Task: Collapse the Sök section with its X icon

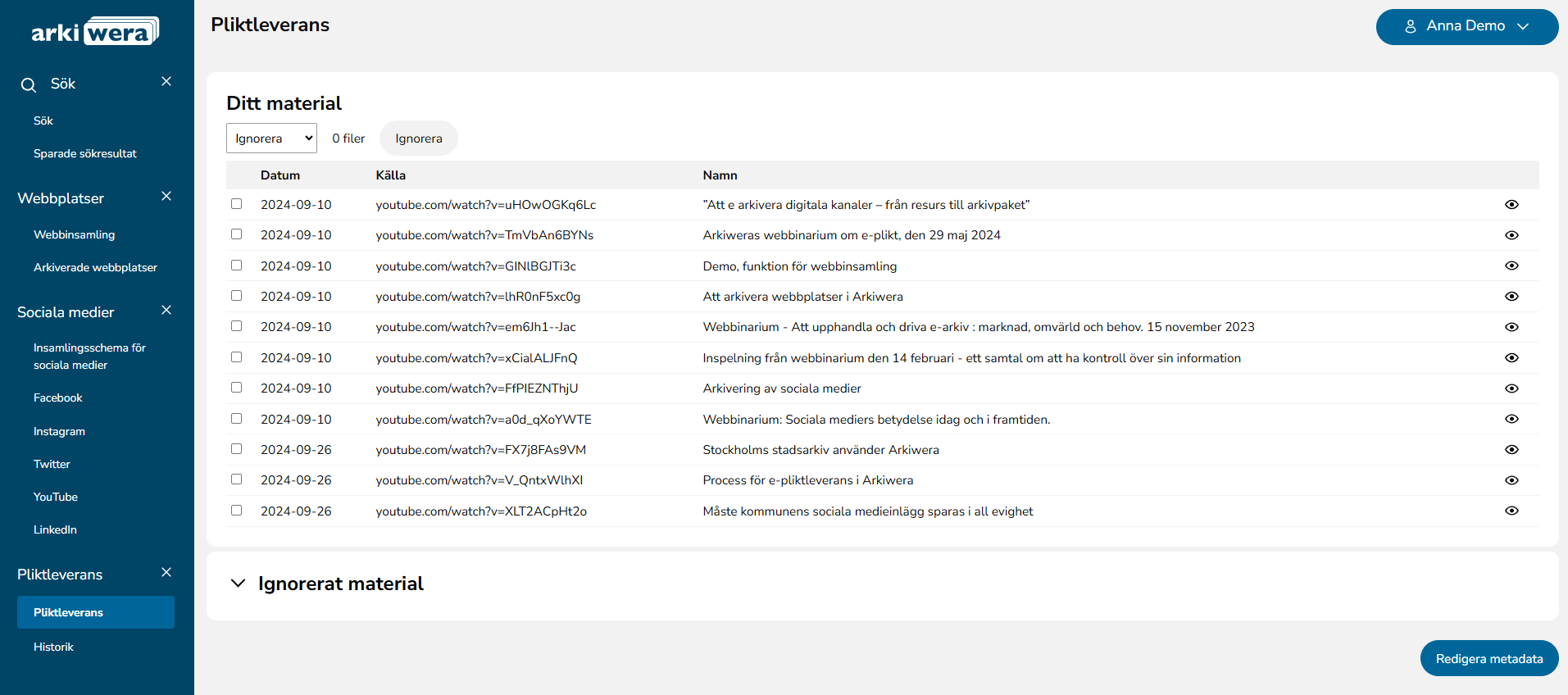Action: click(x=166, y=82)
